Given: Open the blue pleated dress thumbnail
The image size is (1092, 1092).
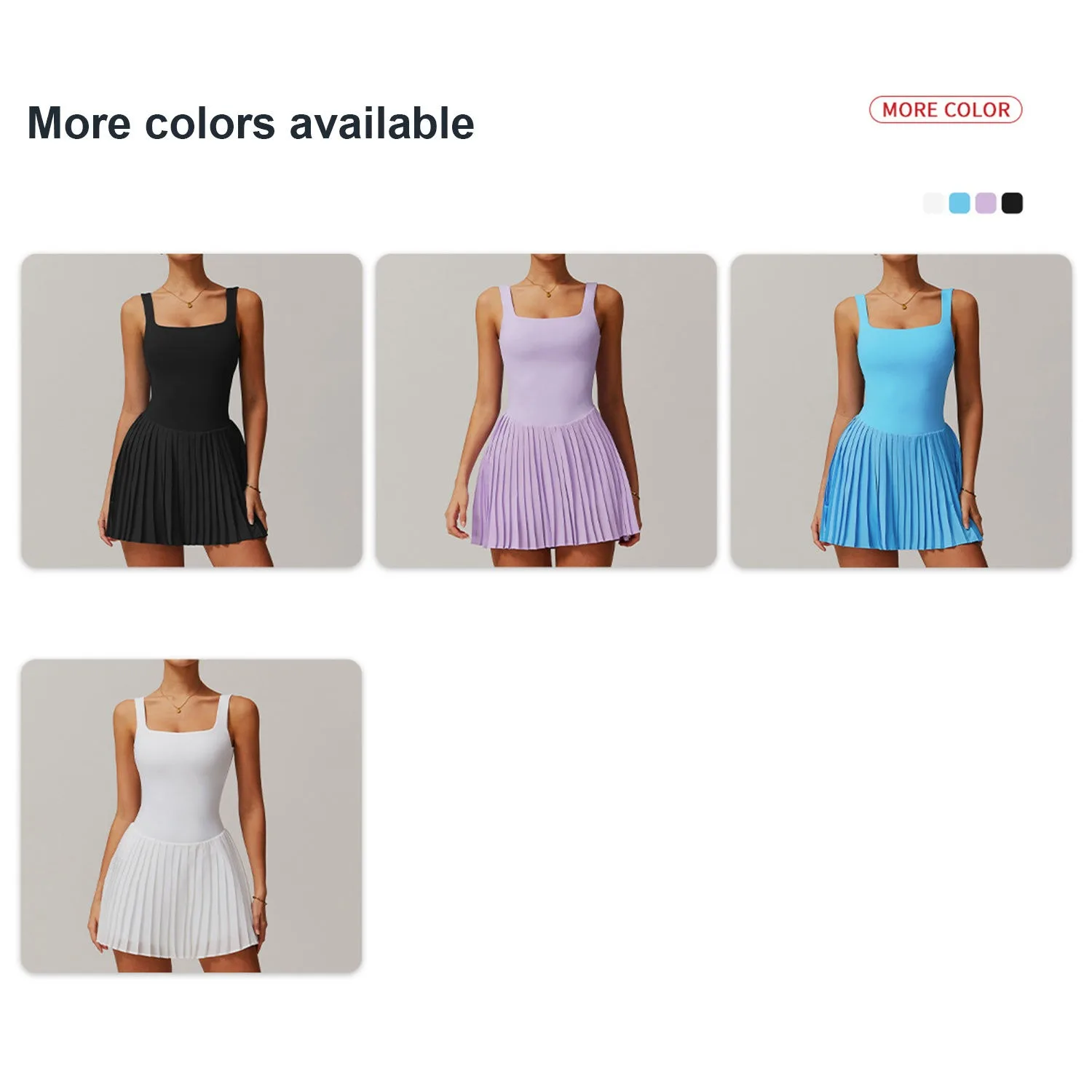Looking at the screenshot, I should click(x=901, y=411).
